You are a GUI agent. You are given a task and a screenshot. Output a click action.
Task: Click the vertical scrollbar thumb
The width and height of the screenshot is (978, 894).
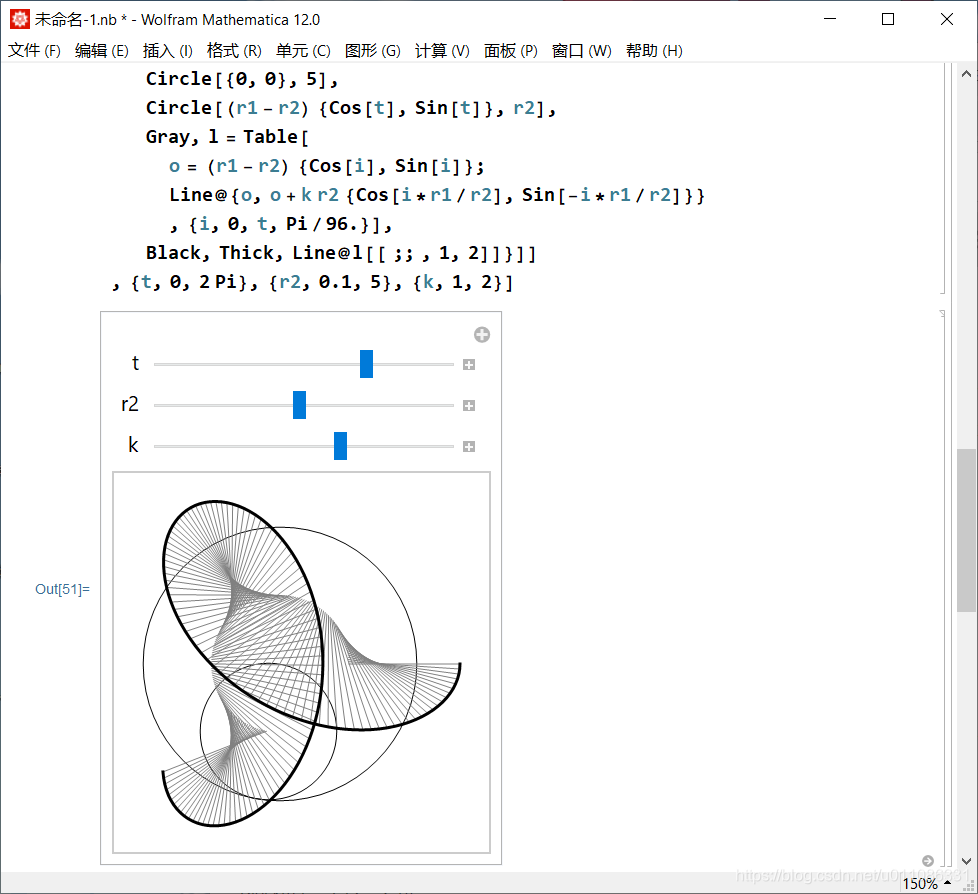[966, 530]
